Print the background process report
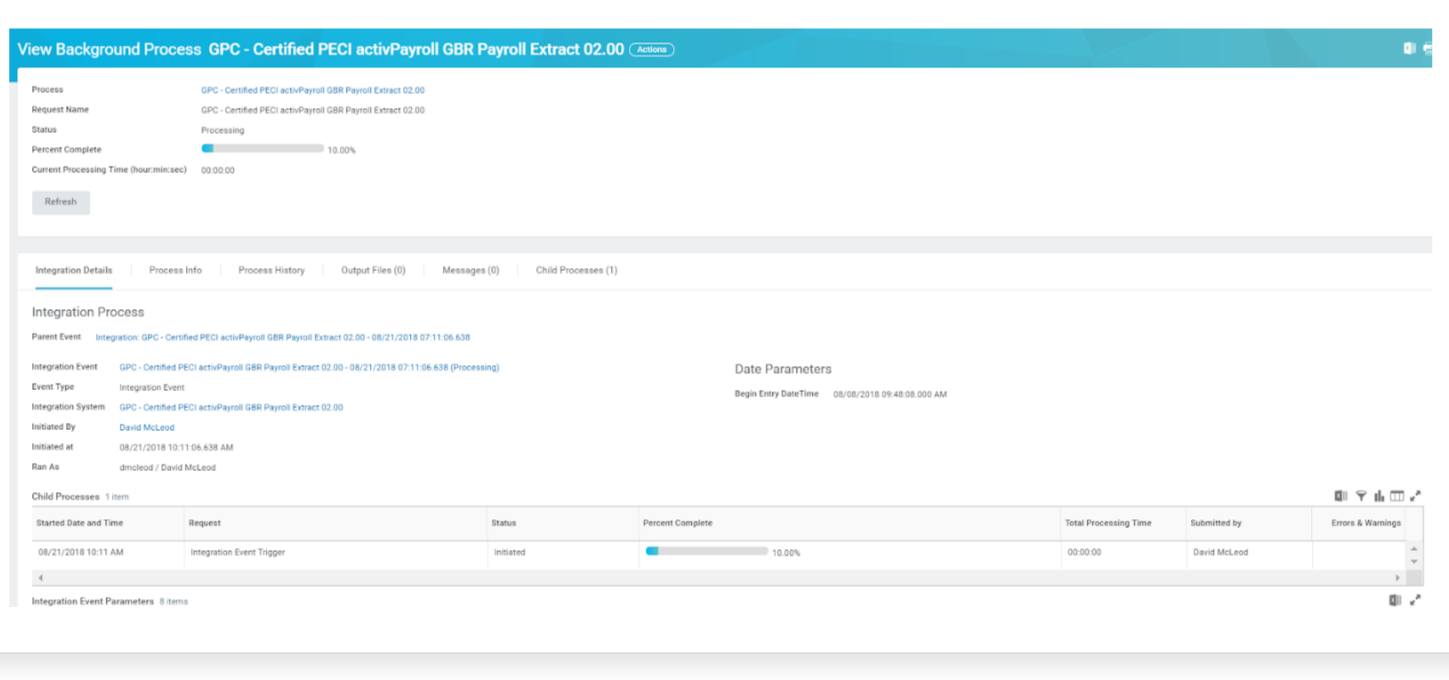 point(1430,47)
